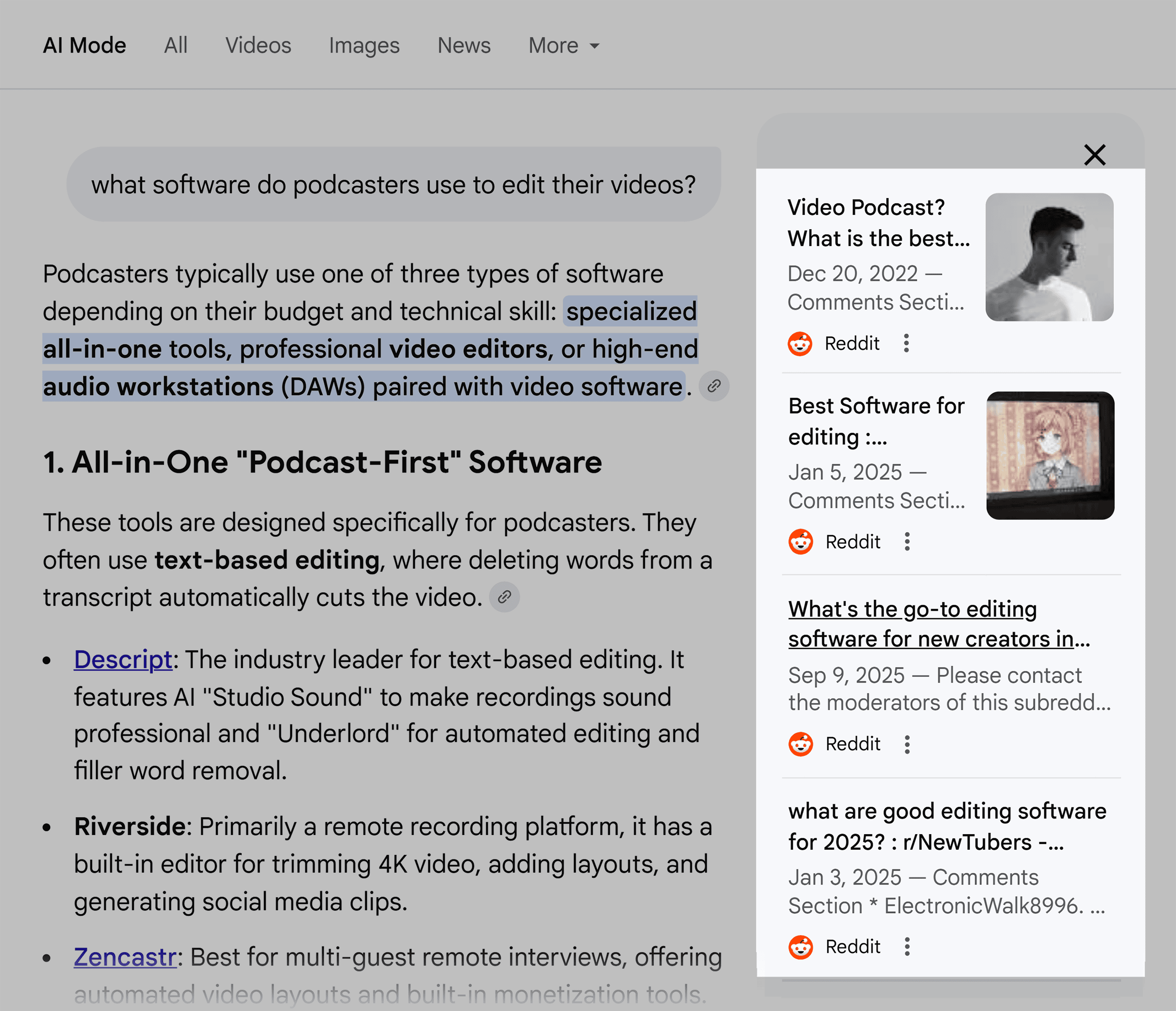Switch to the Videos tab

258,46
